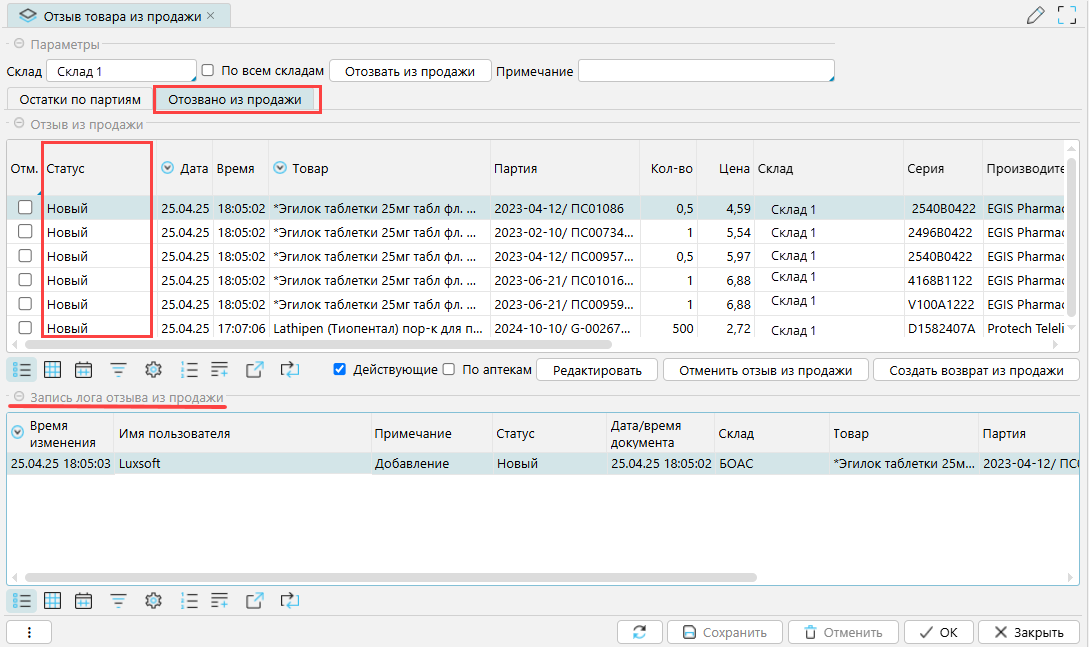Open the Товар column filter dropdown
1089x647 pixels.
click(280, 169)
